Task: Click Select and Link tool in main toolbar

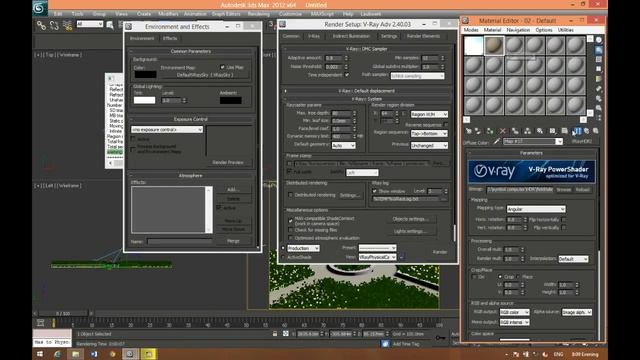Action: pos(41,26)
